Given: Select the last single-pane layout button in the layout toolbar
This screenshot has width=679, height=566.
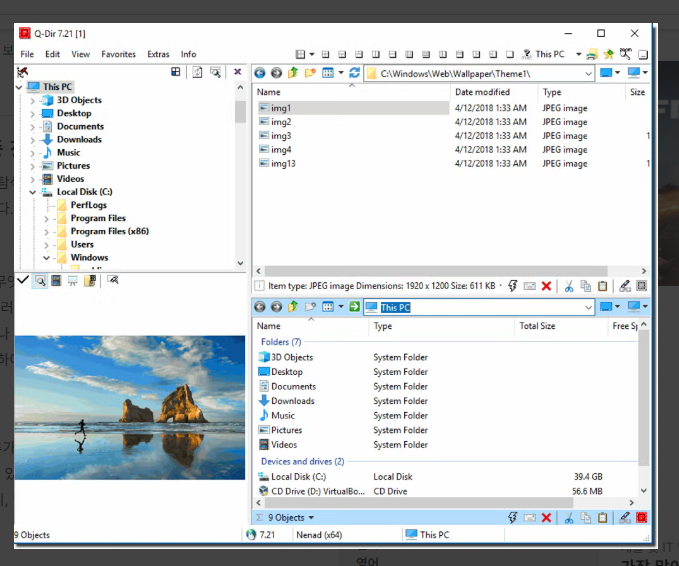Looking at the screenshot, I should (x=510, y=54).
